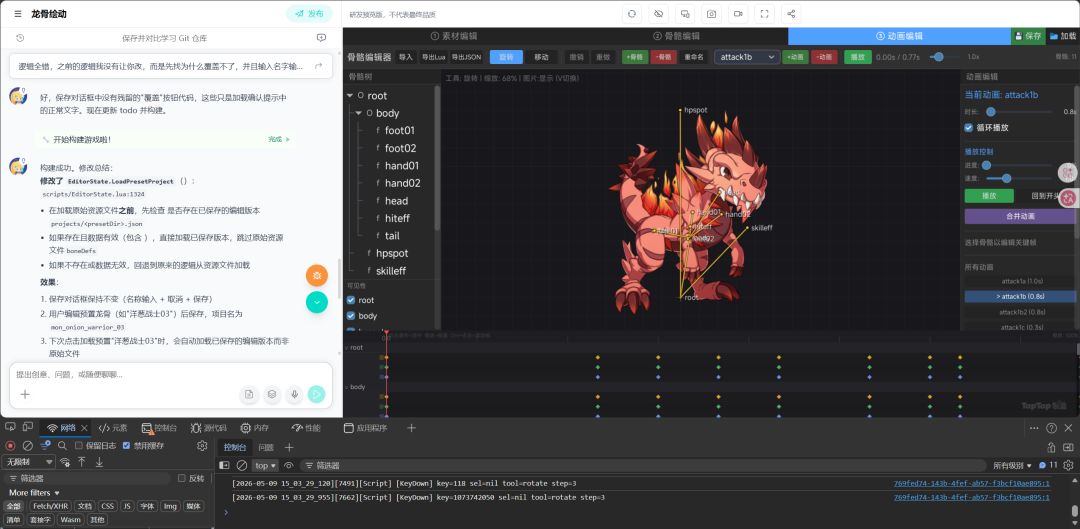Image resolution: width=1080 pixels, height=529 pixels.
Task: Toggle the console sidebar icon
Action: 225,466
